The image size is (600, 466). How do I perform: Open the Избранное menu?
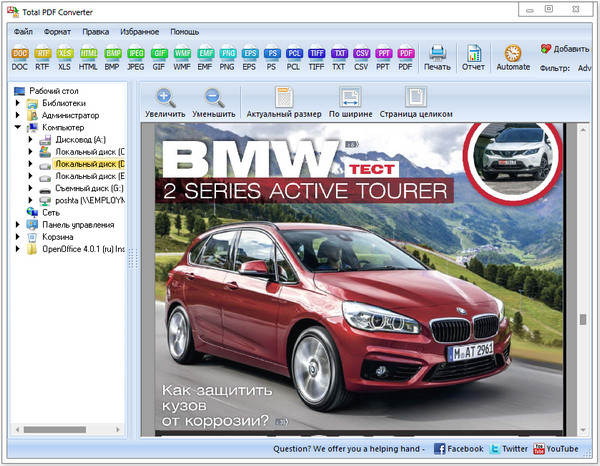coord(140,32)
